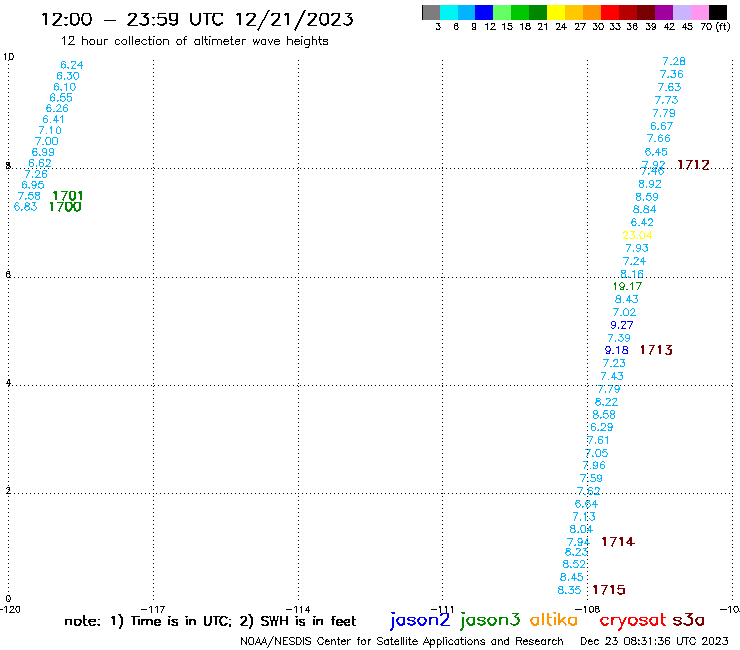Click the 8.59 wave height value
The width and height of the screenshot is (740, 650).
pyautogui.click(x=647, y=197)
